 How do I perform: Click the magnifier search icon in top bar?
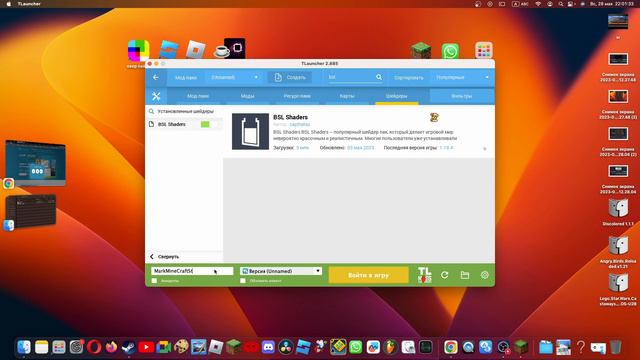[x=379, y=77]
